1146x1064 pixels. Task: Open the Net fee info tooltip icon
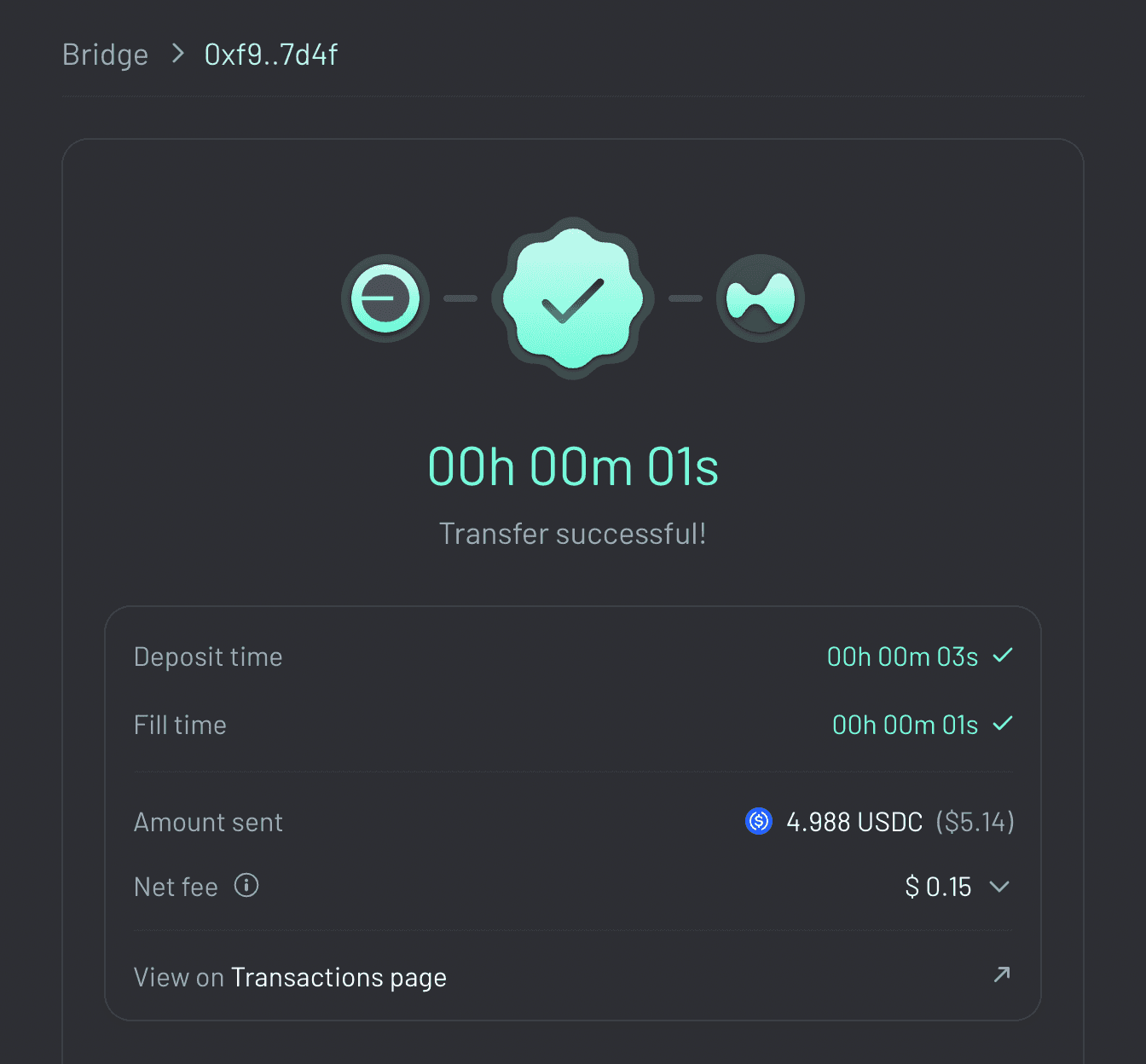click(246, 886)
